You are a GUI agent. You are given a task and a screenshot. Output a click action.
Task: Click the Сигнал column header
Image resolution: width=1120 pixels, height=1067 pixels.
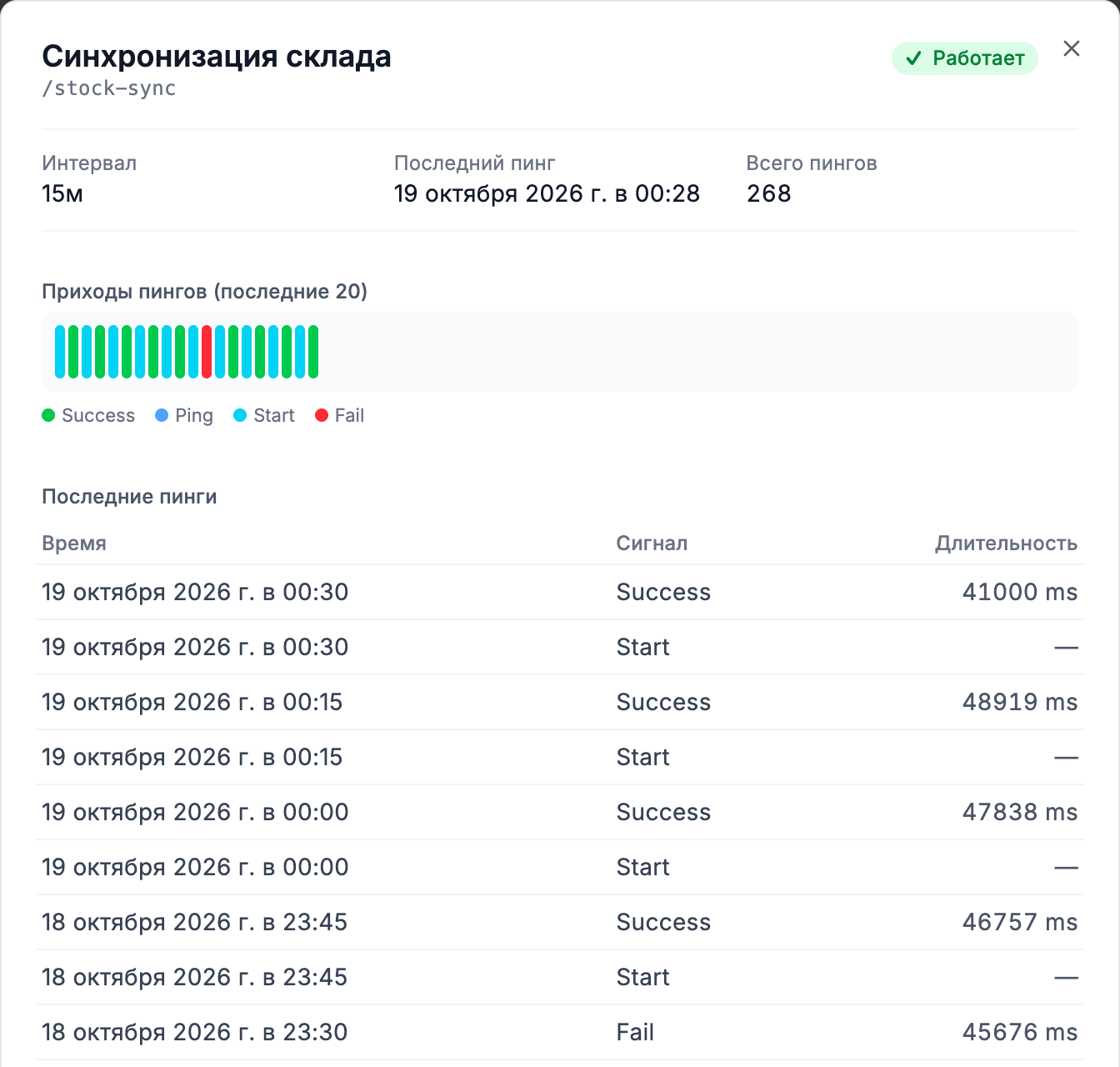pos(652,544)
